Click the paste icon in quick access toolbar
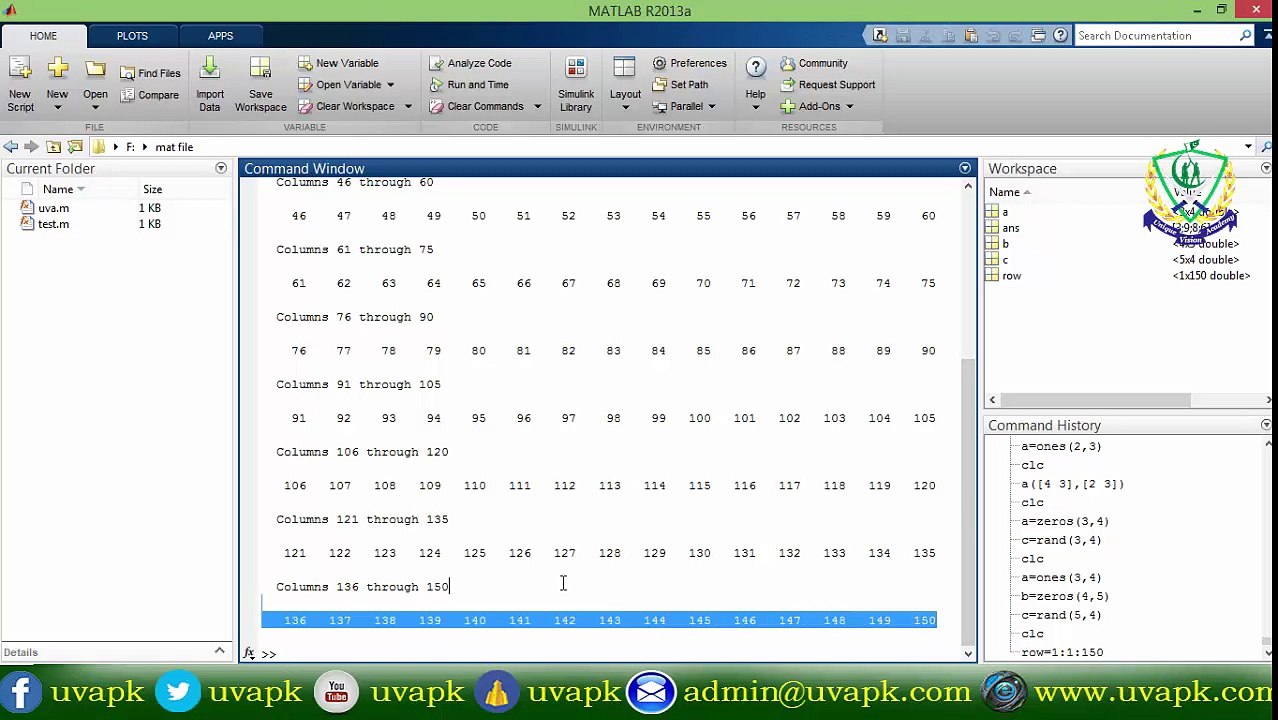This screenshot has height=720, width=1278. click(970, 35)
